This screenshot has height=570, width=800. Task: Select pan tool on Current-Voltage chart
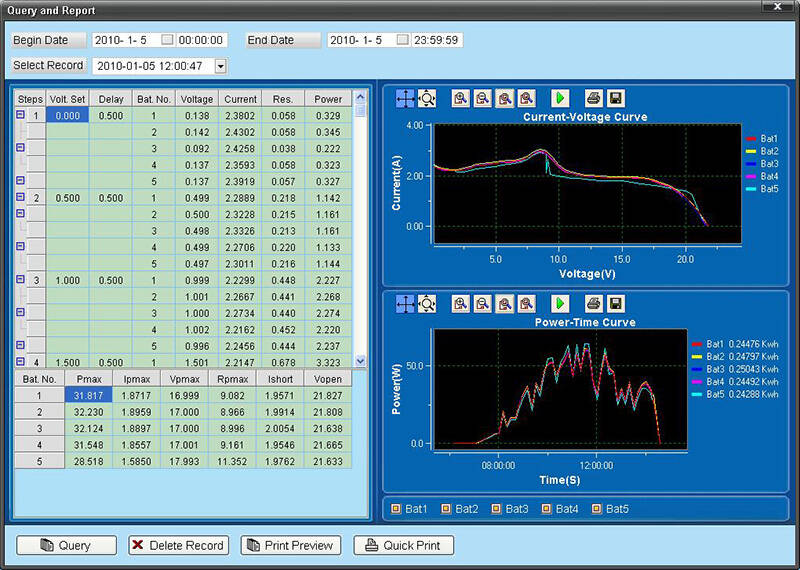pyautogui.click(x=406, y=98)
